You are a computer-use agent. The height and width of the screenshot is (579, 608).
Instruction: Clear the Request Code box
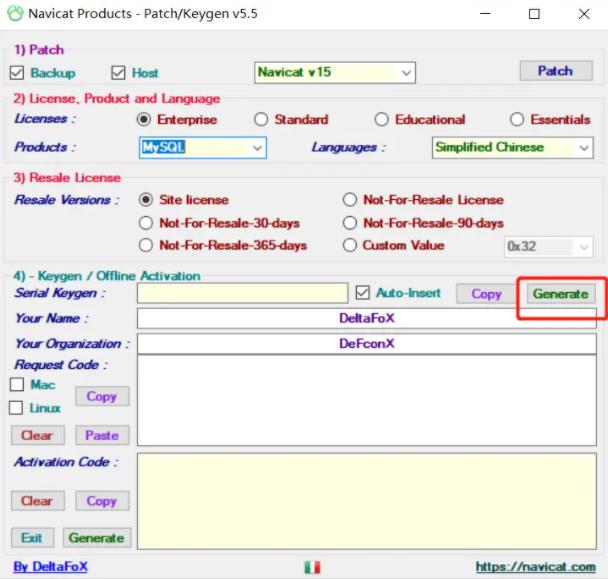click(x=38, y=436)
